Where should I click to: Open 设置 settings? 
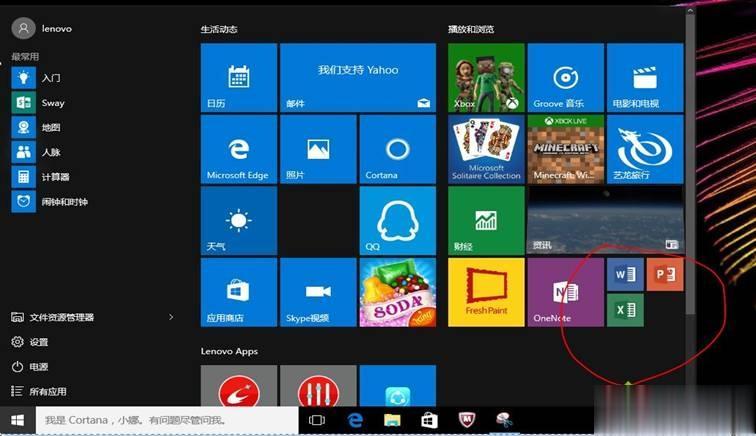click(30, 342)
